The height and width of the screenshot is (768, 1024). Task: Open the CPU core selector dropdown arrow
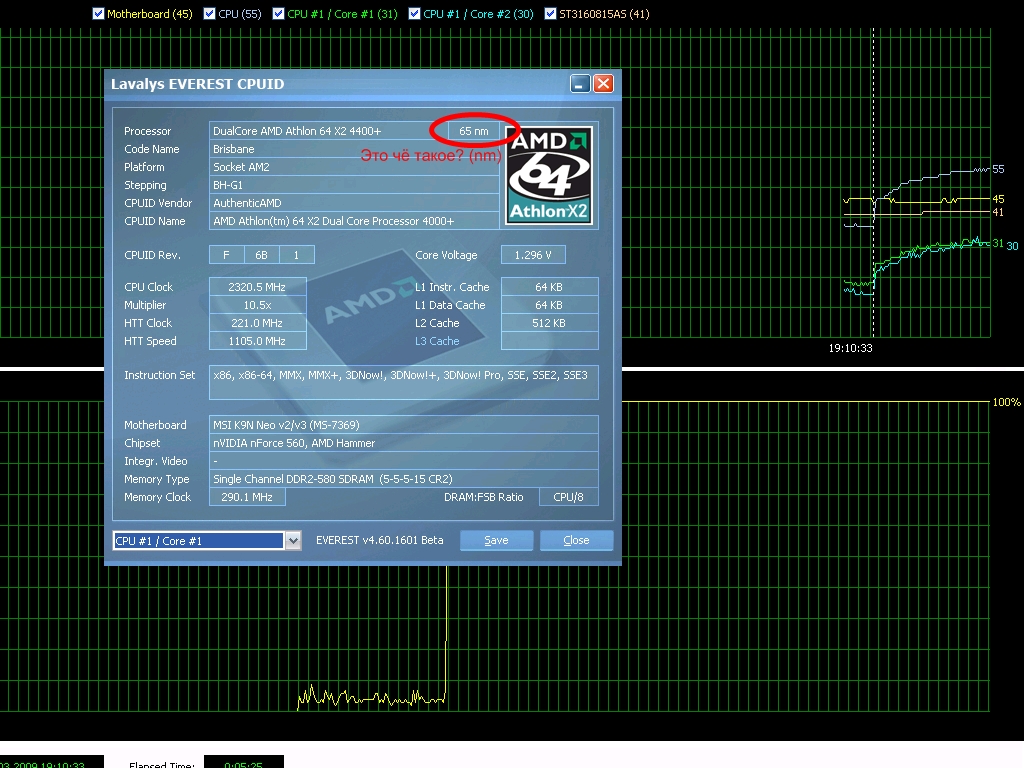(293, 541)
